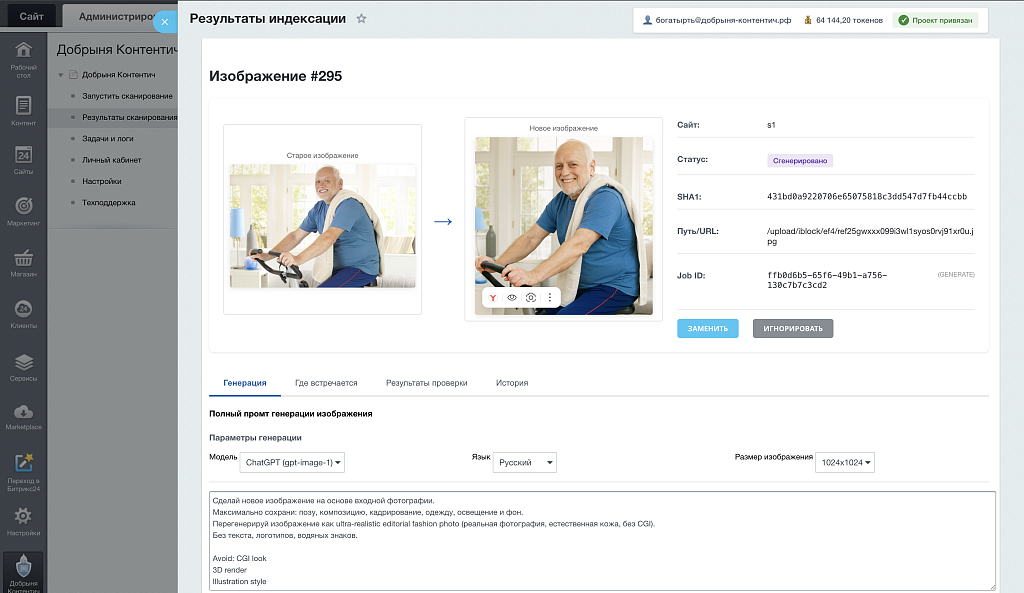Click the Yandex icon on new image
Image resolution: width=1024 pixels, height=593 pixels.
pos(493,297)
